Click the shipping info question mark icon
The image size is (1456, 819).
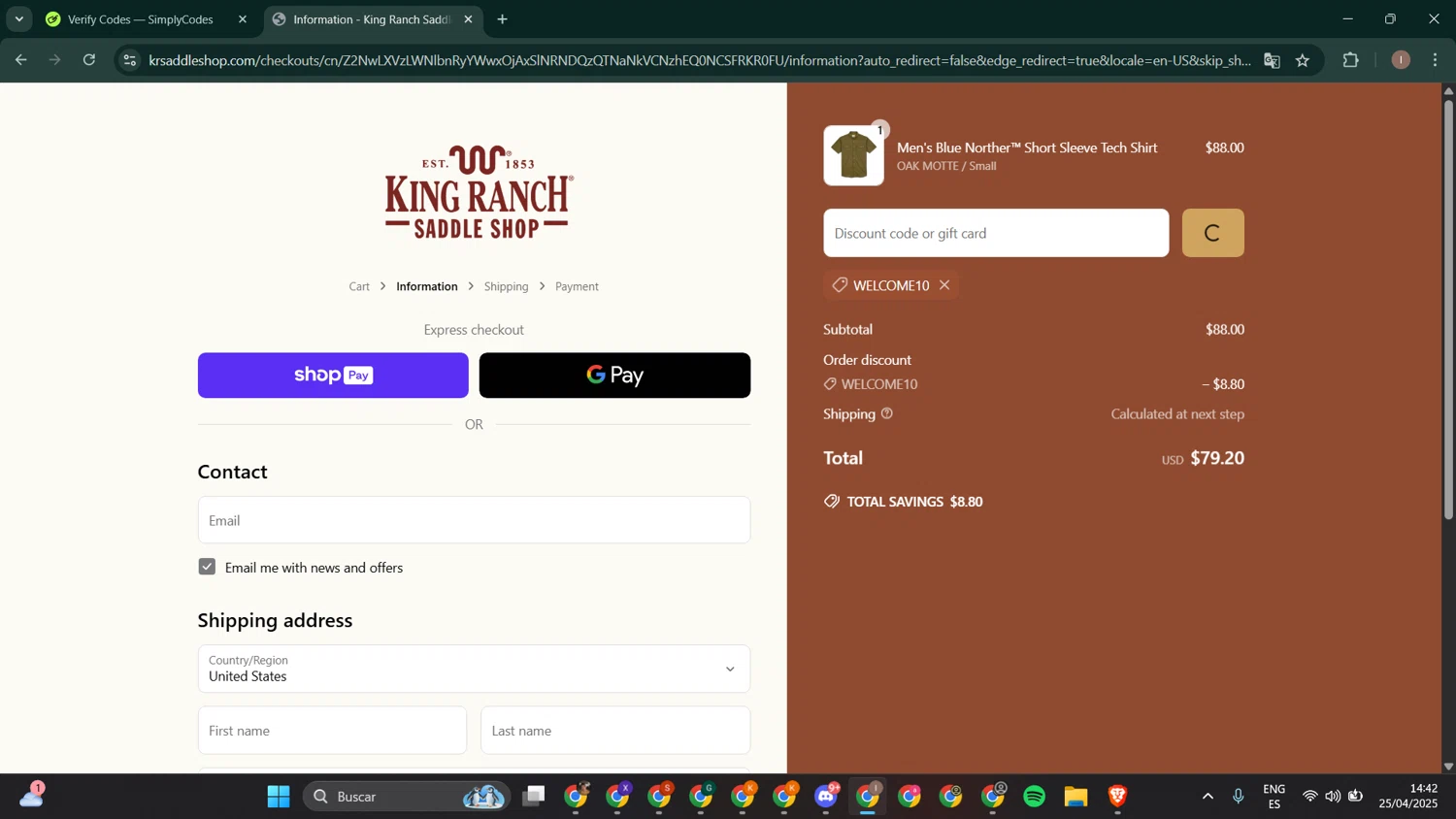887,413
